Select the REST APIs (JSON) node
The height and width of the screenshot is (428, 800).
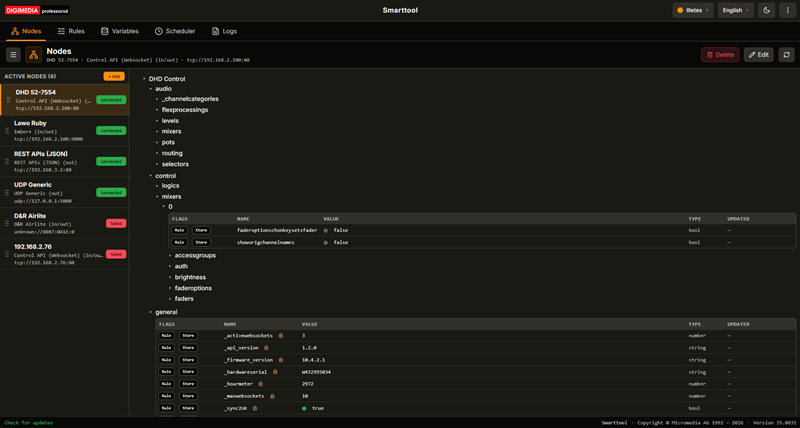point(64,162)
